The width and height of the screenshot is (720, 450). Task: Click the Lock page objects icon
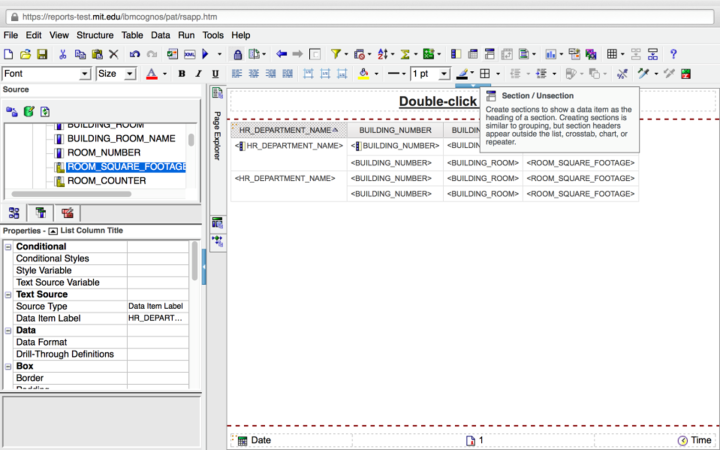click(237, 54)
